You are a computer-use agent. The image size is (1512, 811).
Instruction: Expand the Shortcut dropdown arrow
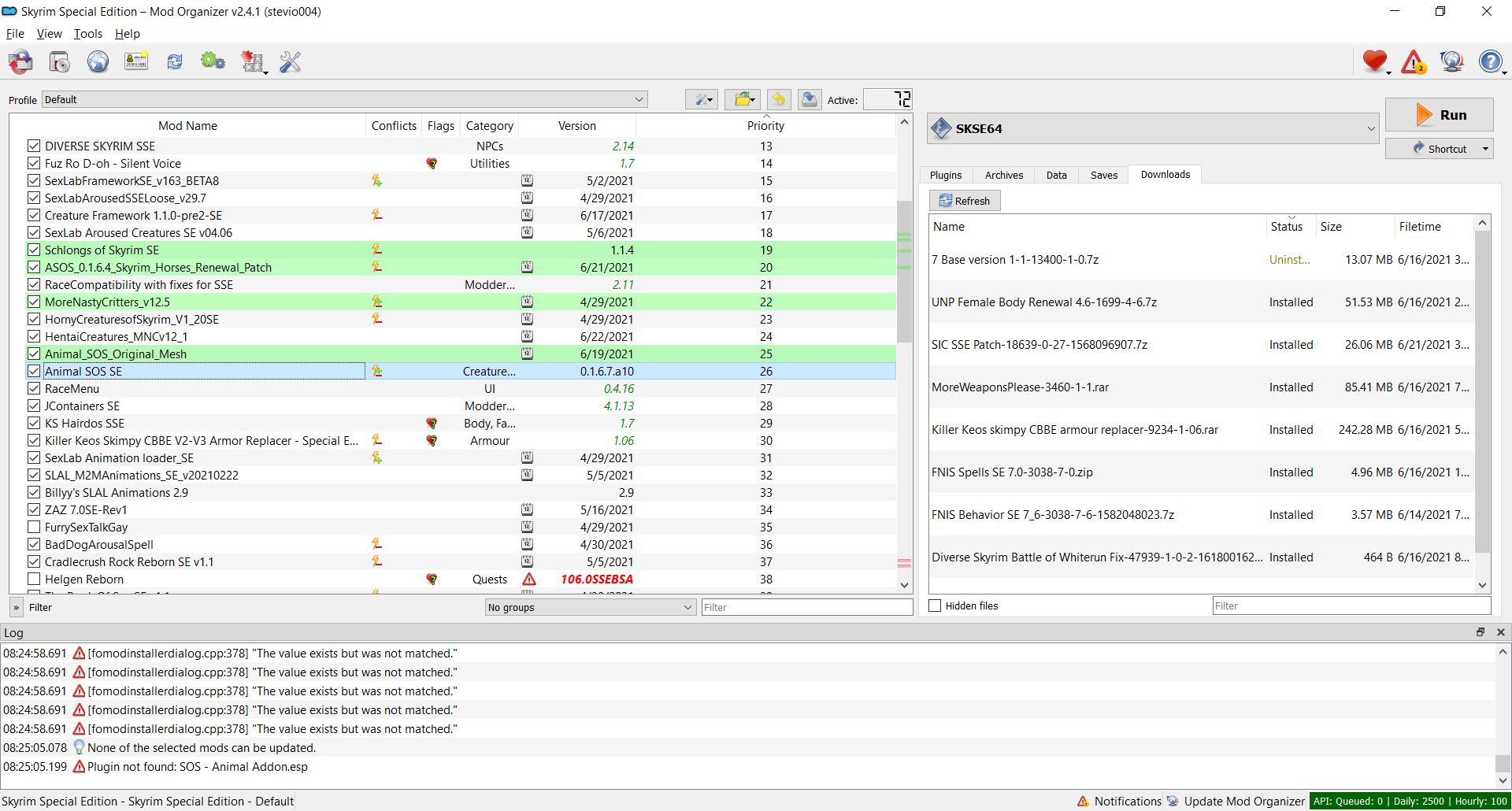[1485, 149]
